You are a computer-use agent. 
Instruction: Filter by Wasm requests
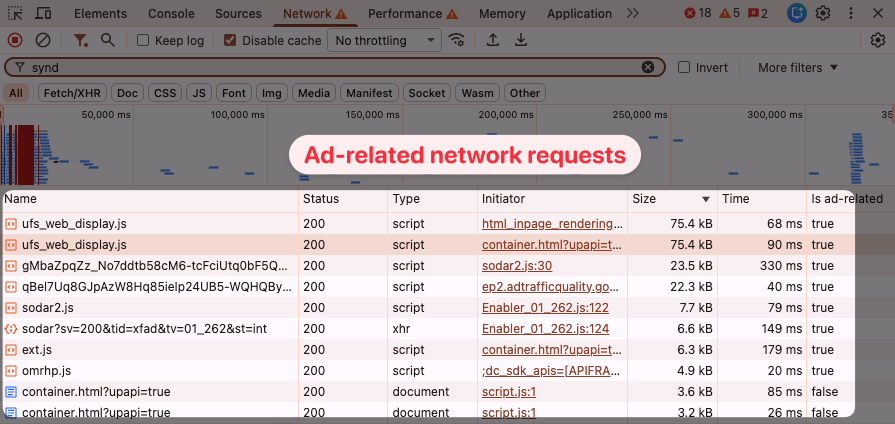(478, 93)
